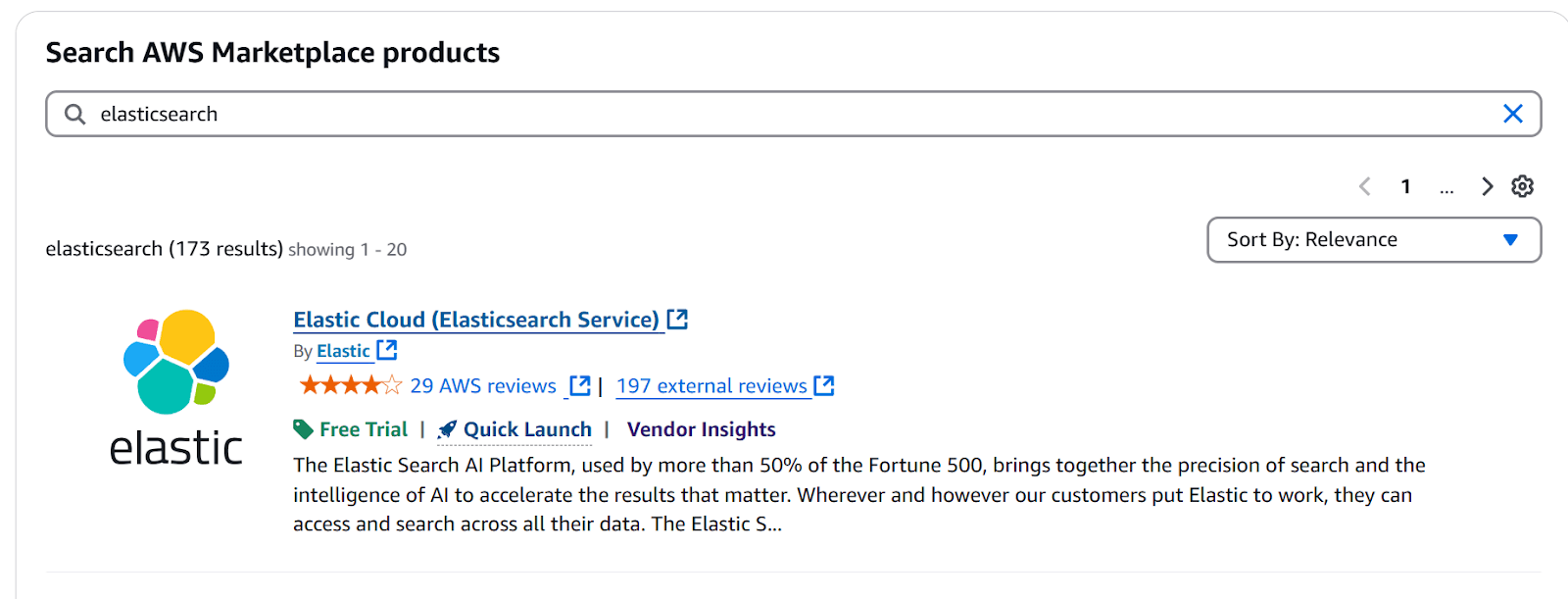The height and width of the screenshot is (599, 1568).
Task: Click the external icon next to vendor name
Action: (387, 350)
